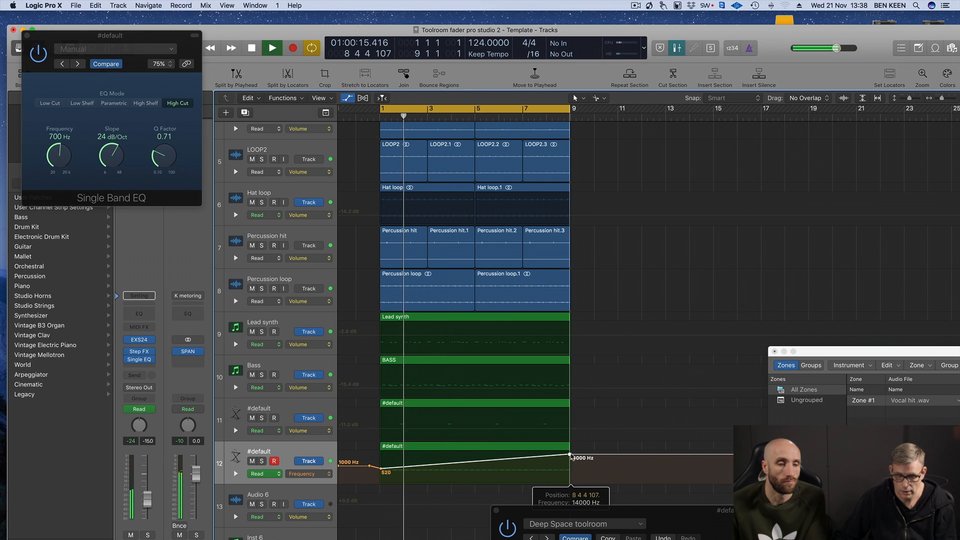
Task: Mute the Lead synth track
Action: tap(252, 332)
